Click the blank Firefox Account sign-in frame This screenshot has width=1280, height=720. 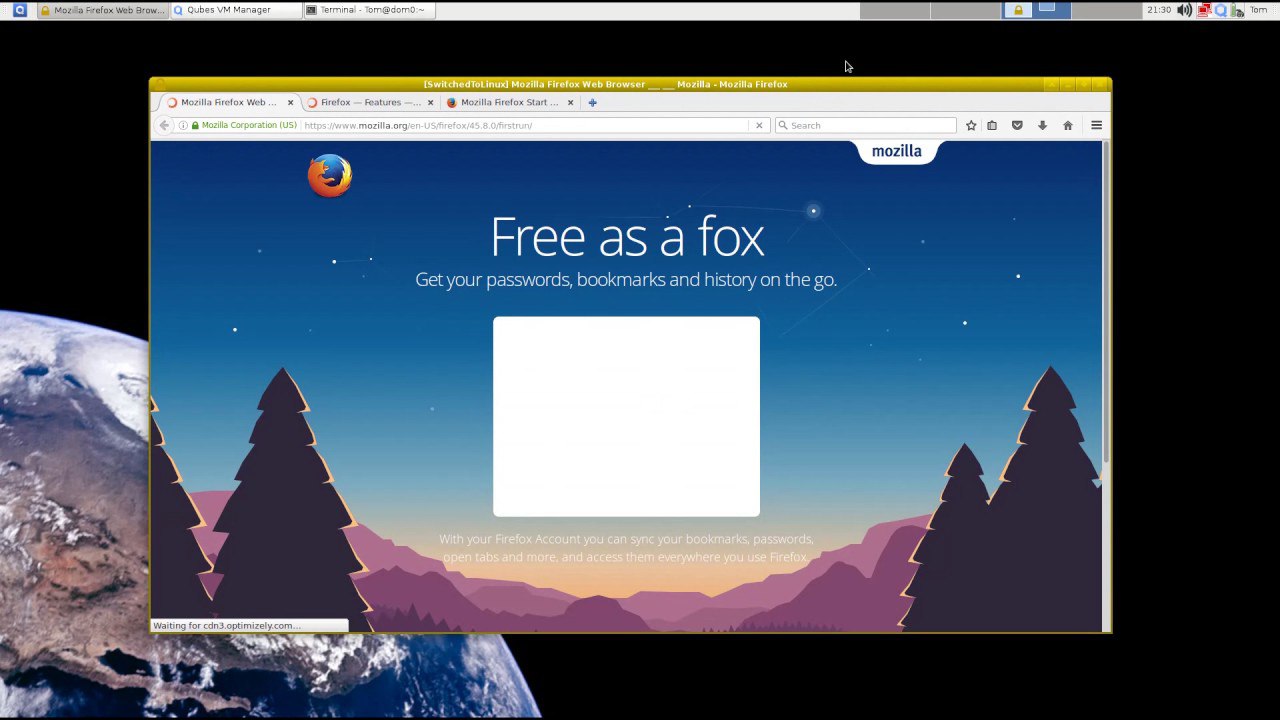(626, 416)
